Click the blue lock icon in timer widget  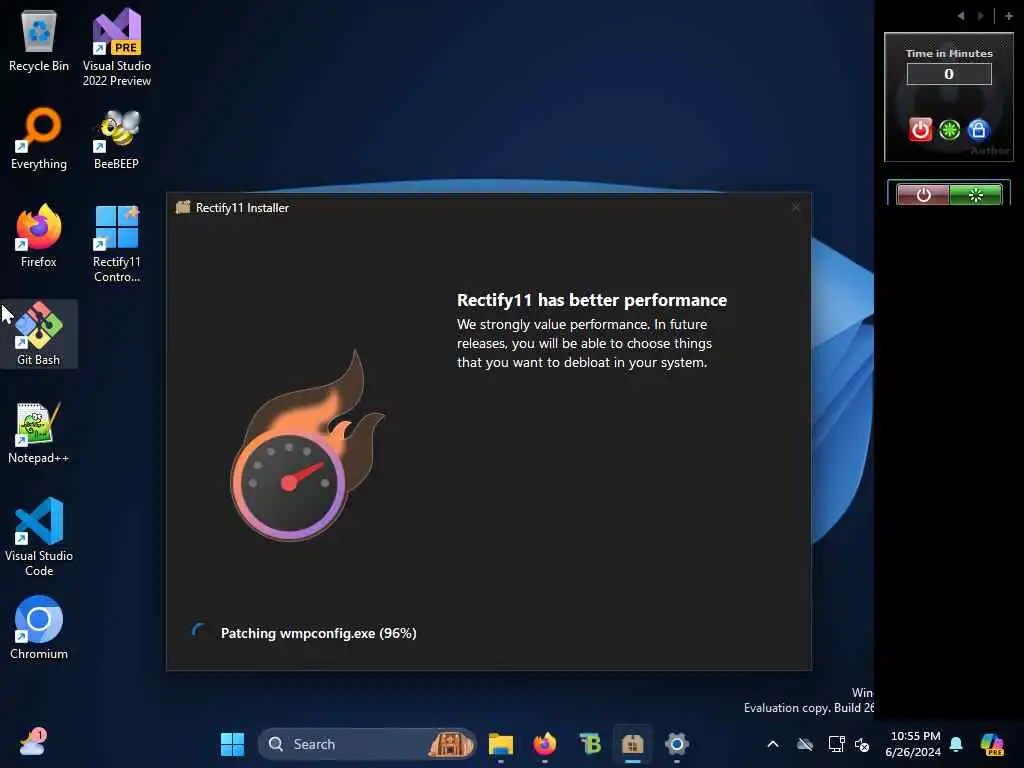click(x=978, y=130)
